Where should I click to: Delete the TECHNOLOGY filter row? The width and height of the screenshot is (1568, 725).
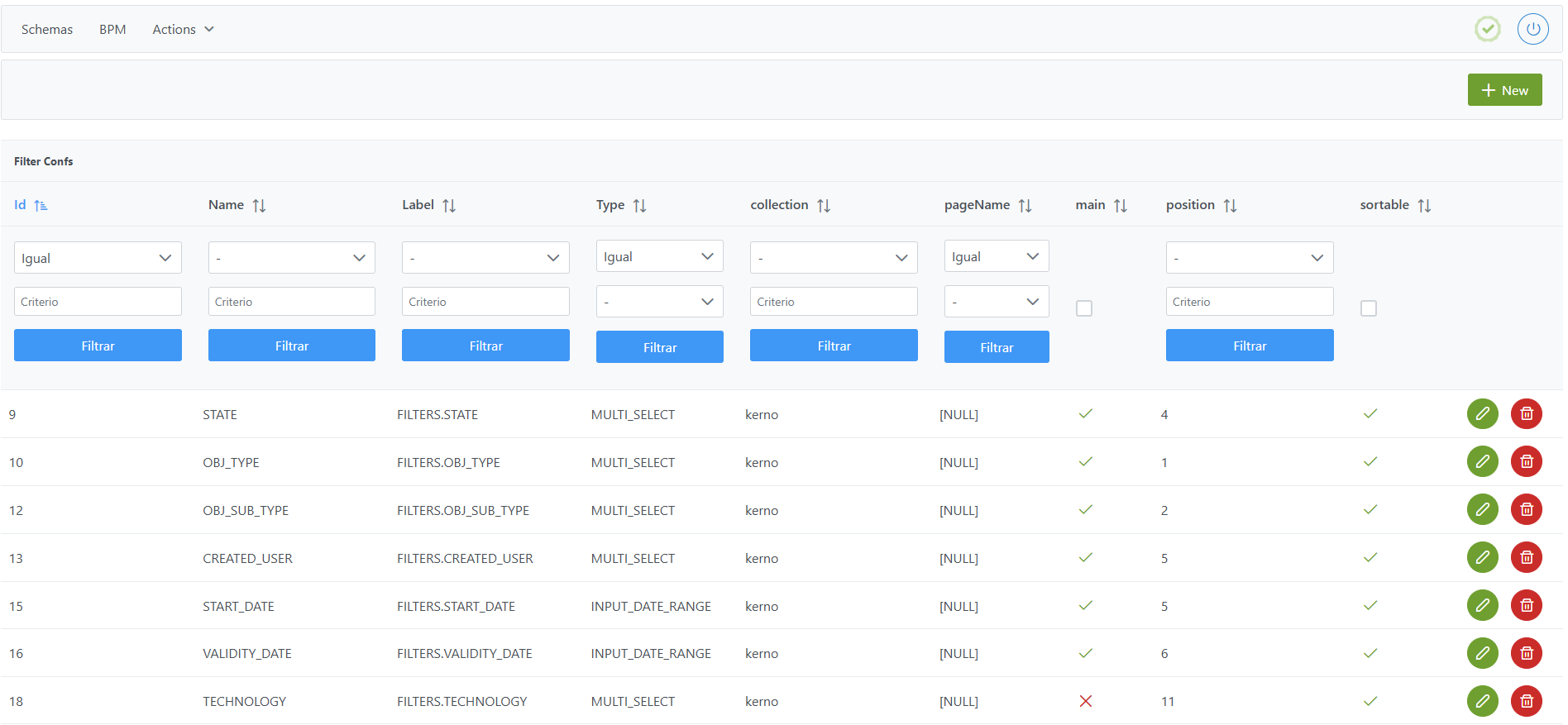(x=1526, y=701)
